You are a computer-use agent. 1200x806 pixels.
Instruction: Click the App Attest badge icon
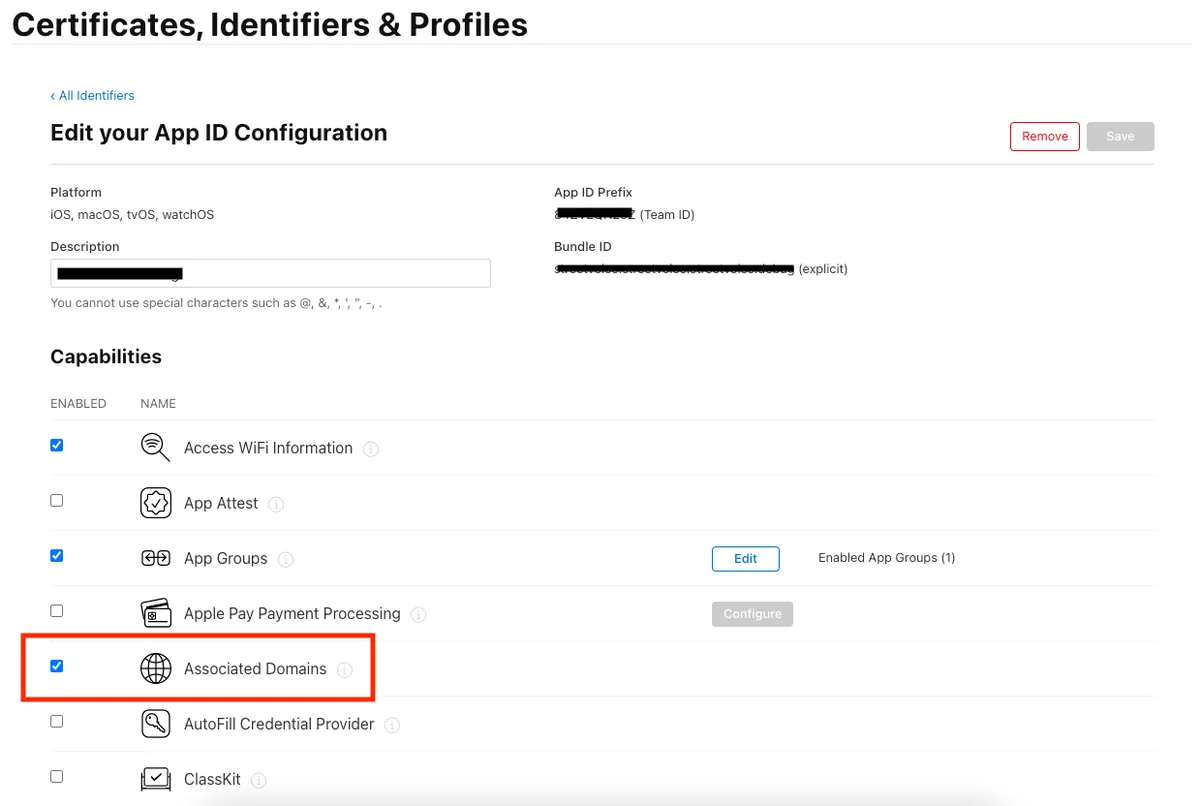click(x=155, y=503)
